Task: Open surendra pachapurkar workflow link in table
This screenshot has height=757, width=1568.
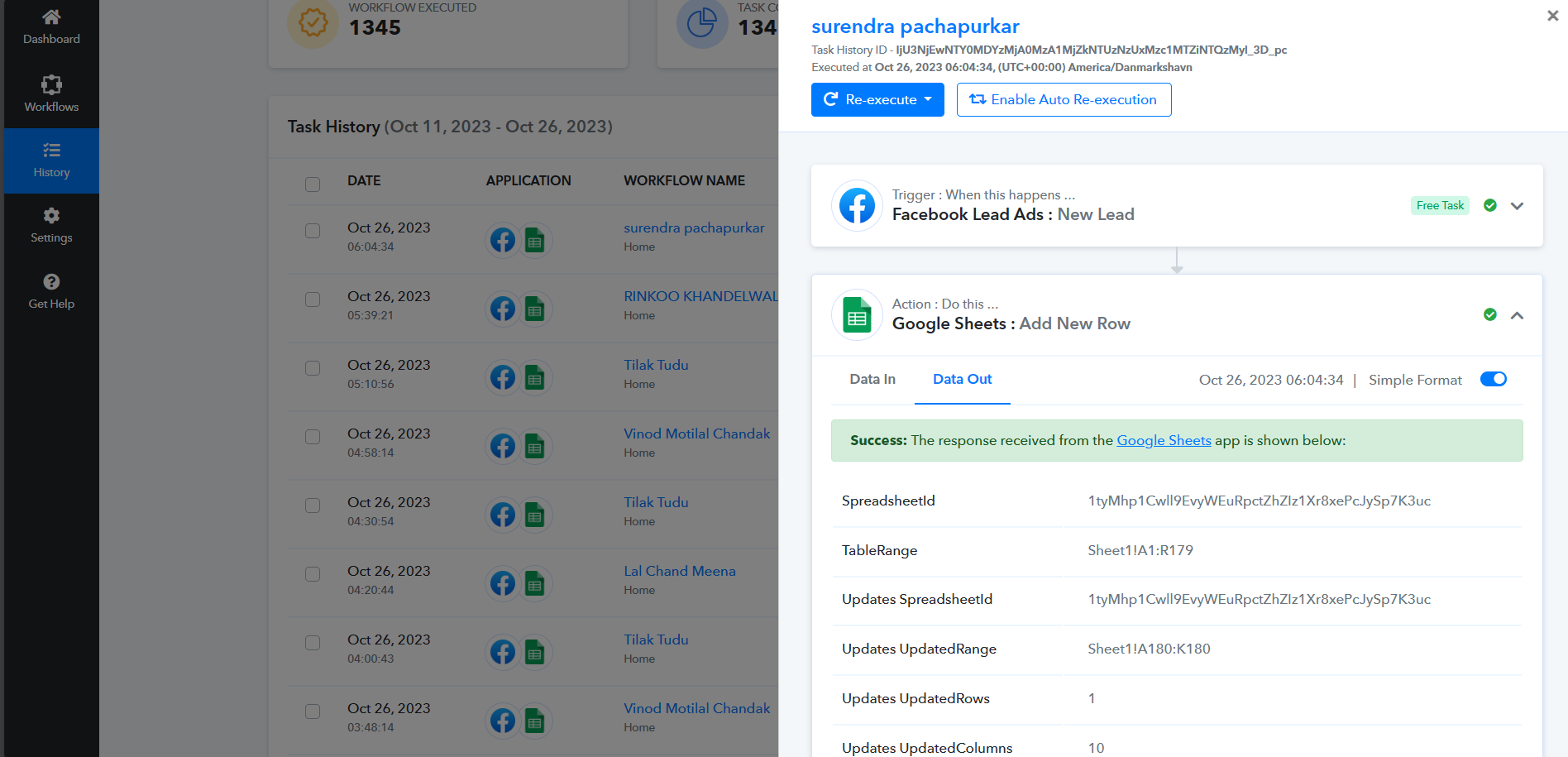Action: [x=694, y=228]
